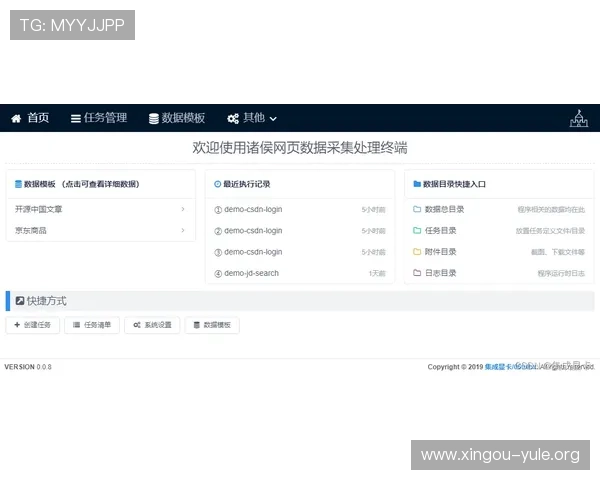
Task: Click gray folder icon beside 日志目录
Action: [417, 273]
